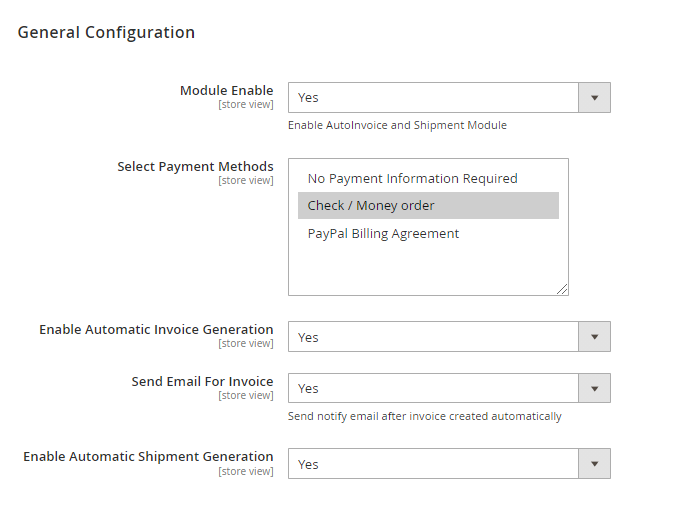Click the Yes value for Automatic Shipment Generation
Viewport: 685px width, 505px height.
coord(309,465)
